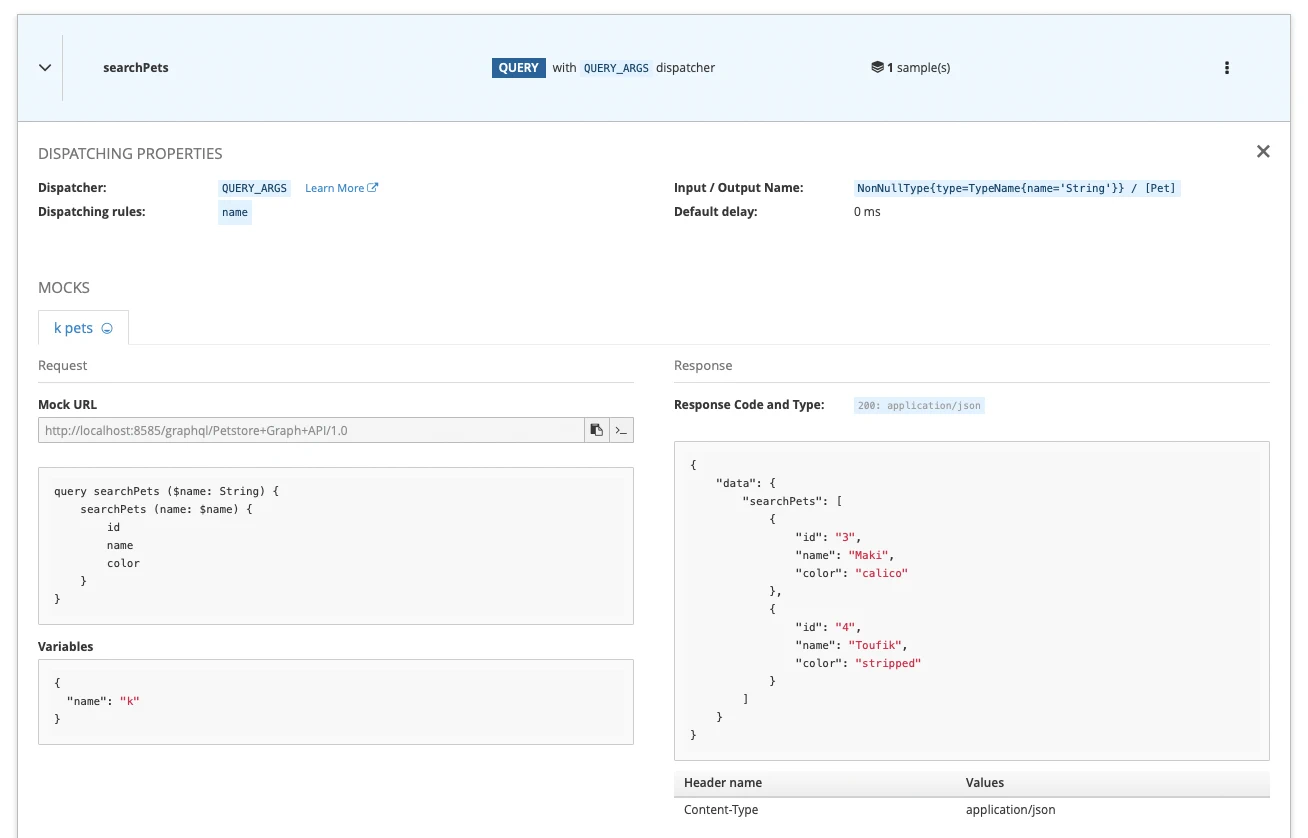This screenshot has height=838, width=1308.
Task: Click the response JSON body panel
Action: tap(971, 600)
